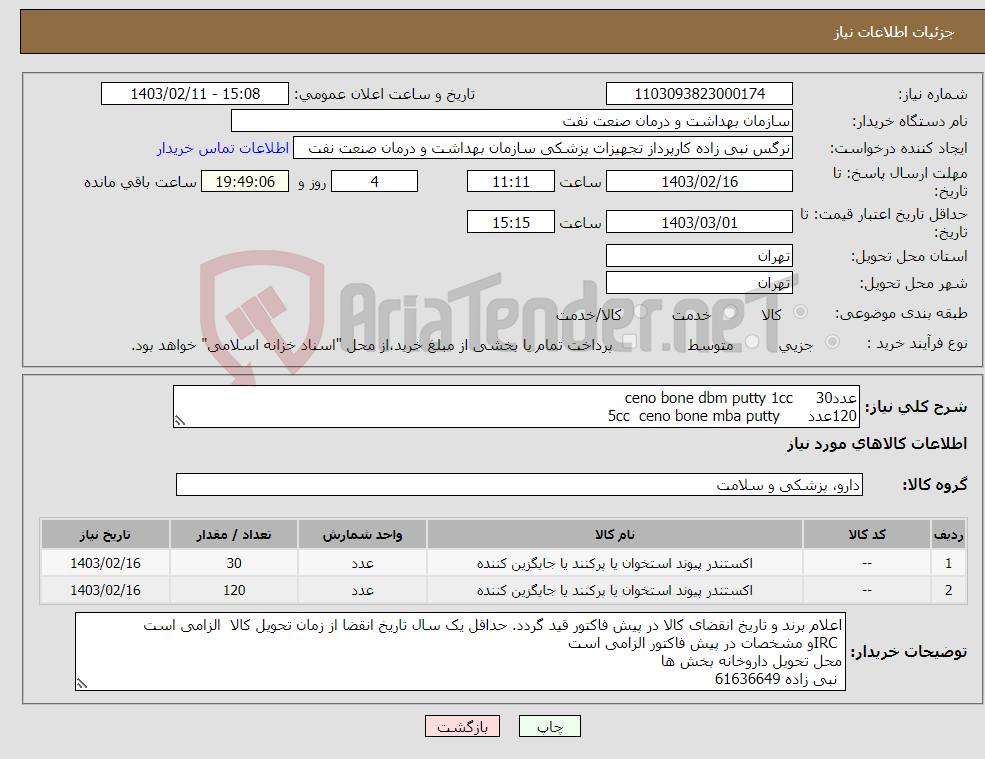Click row 2 date cell 1403/02/16
985x759 pixels.
(105, 590)
